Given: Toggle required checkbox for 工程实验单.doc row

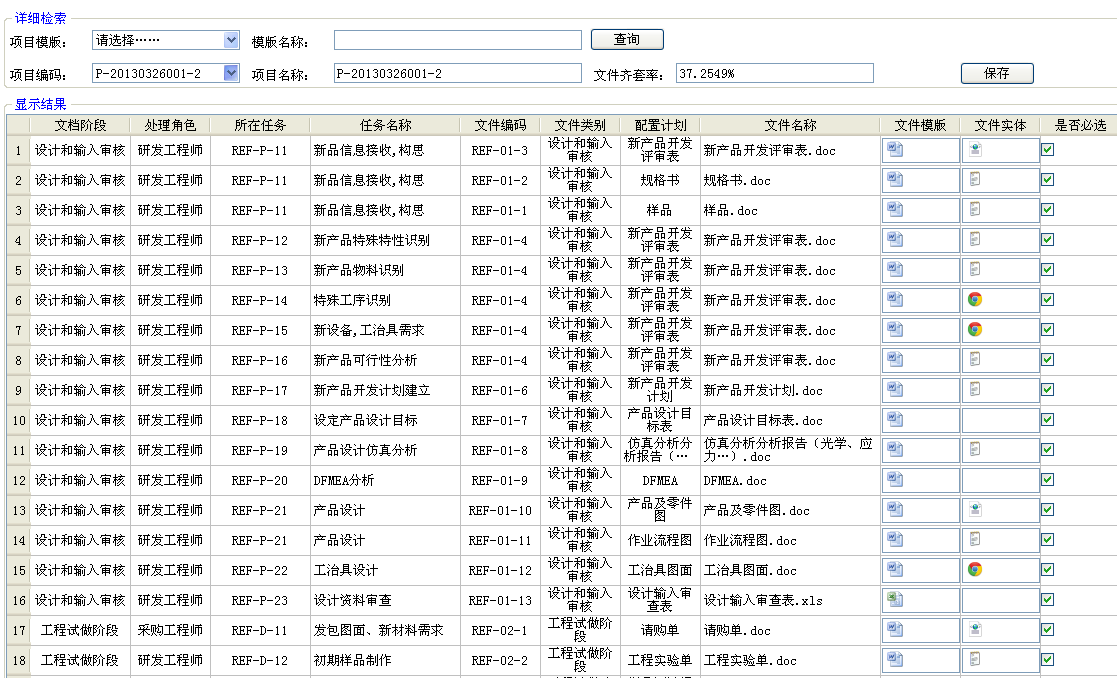Looking at the screenshot, I should pos(1048,659).
